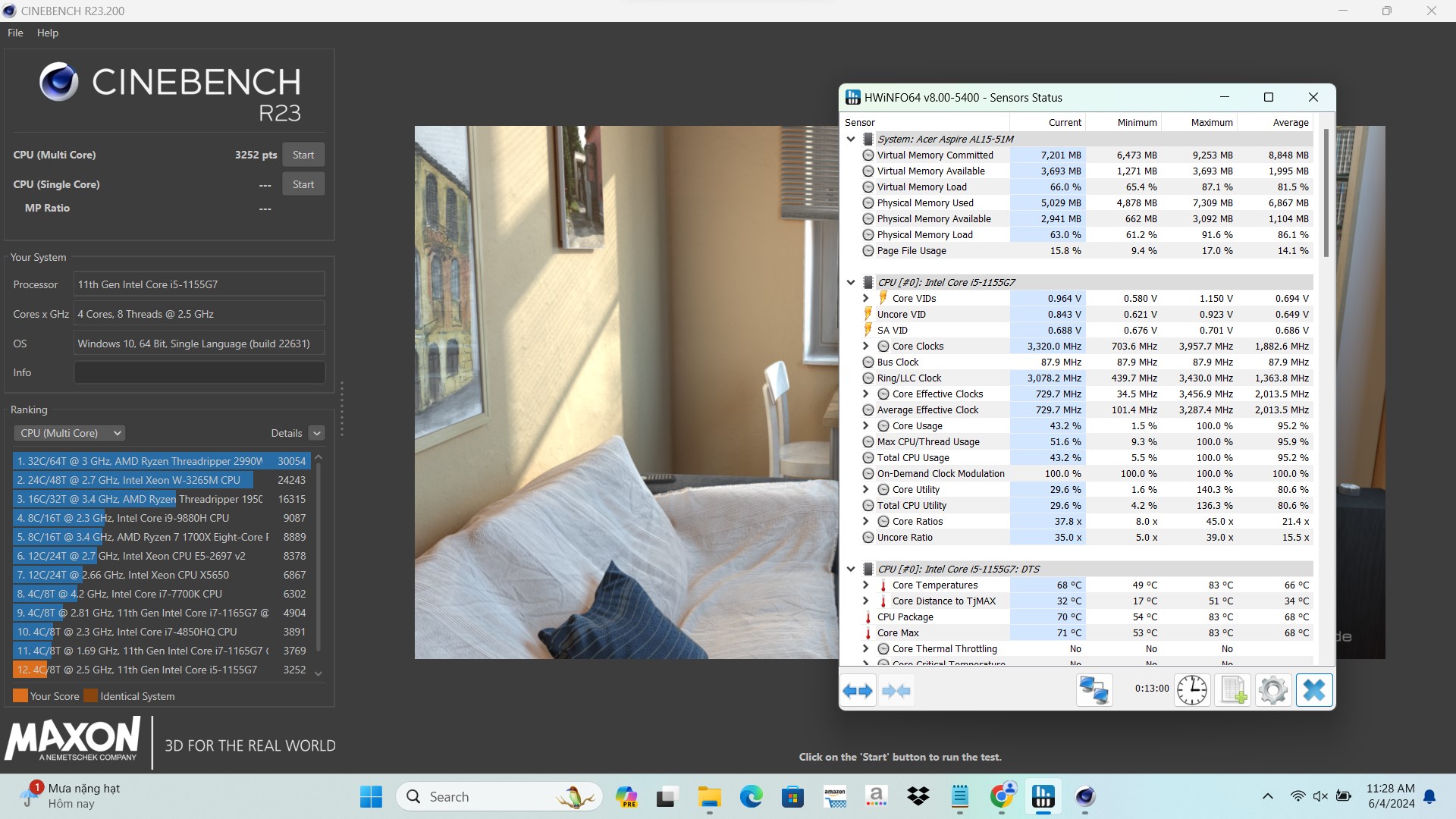Viewport: 1456px width, 819px height.
Task: Click the Minimum column header
Action: click(1123, 122)
